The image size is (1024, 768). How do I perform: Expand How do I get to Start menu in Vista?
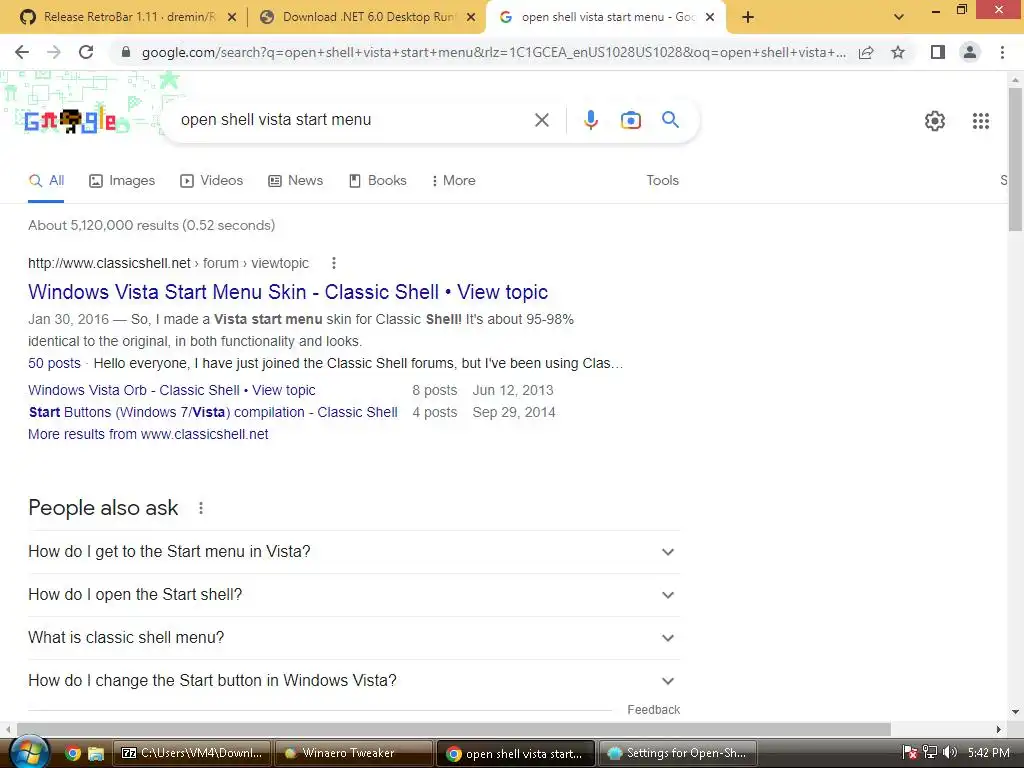pos(353,552)
